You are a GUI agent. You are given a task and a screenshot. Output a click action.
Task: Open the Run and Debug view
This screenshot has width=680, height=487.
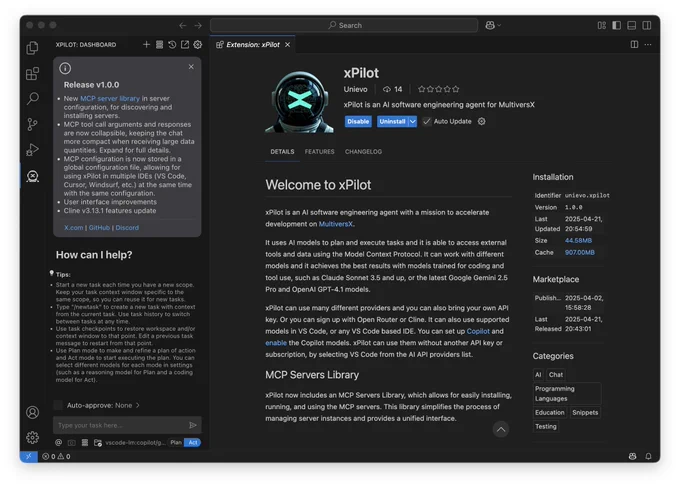(x=33, y=150)
